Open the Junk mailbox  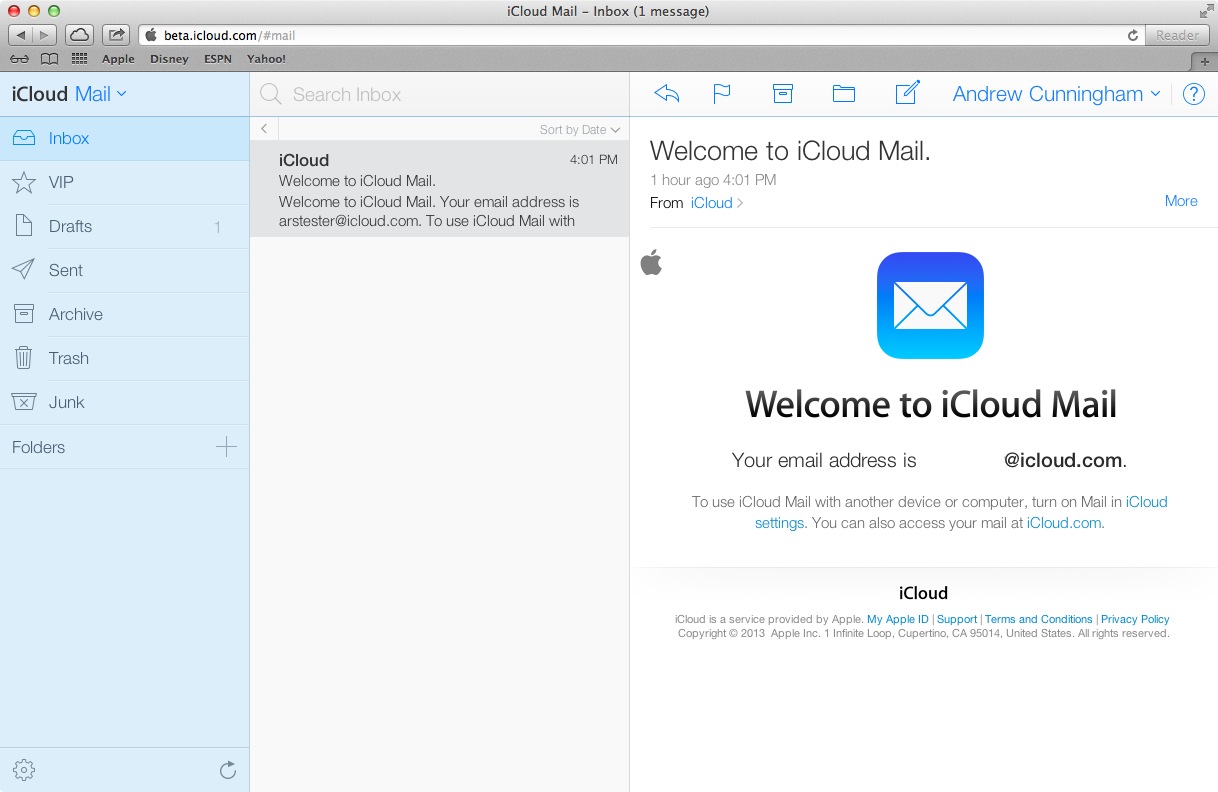coord(67,402)
